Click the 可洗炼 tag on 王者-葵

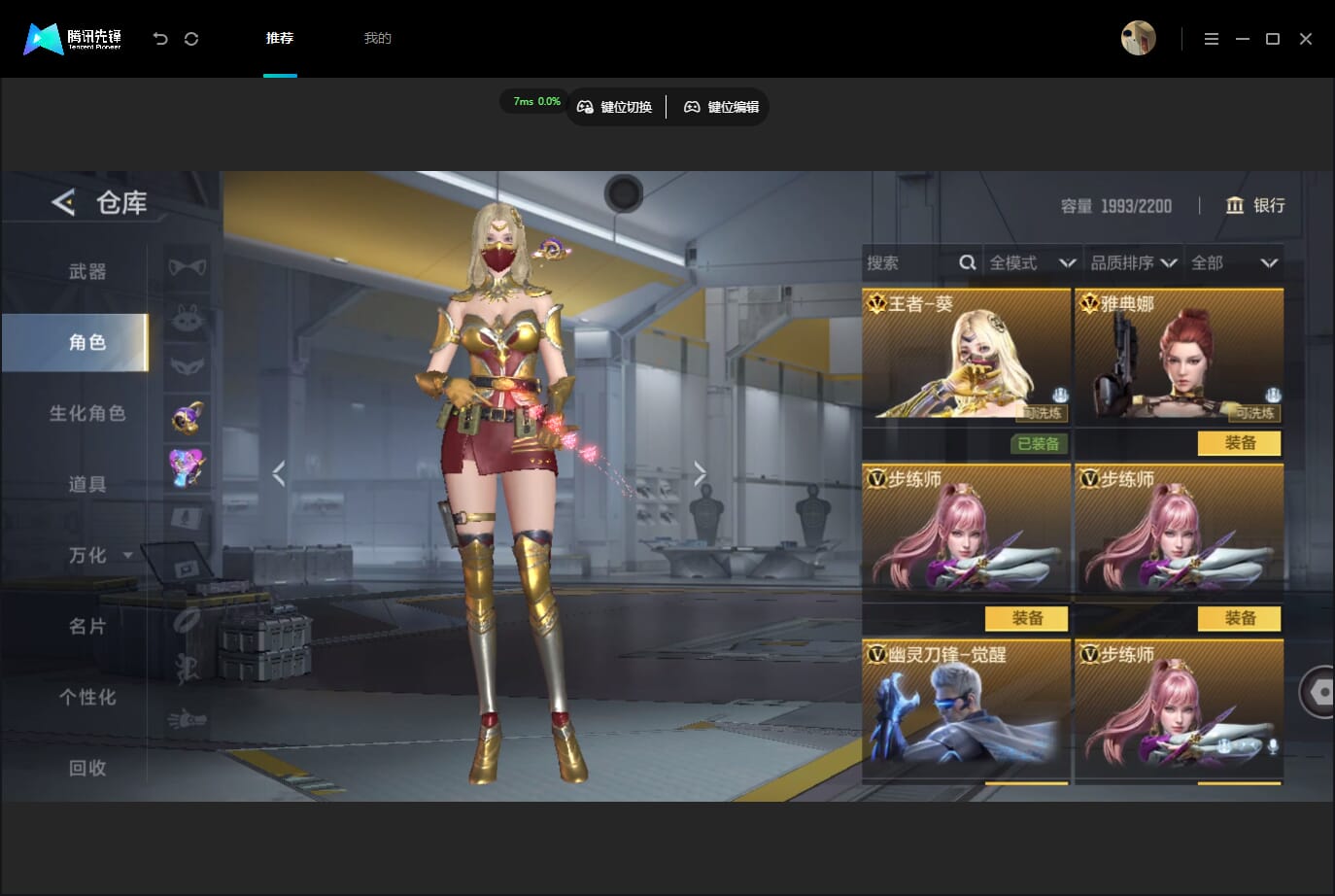click(1043, 413)
